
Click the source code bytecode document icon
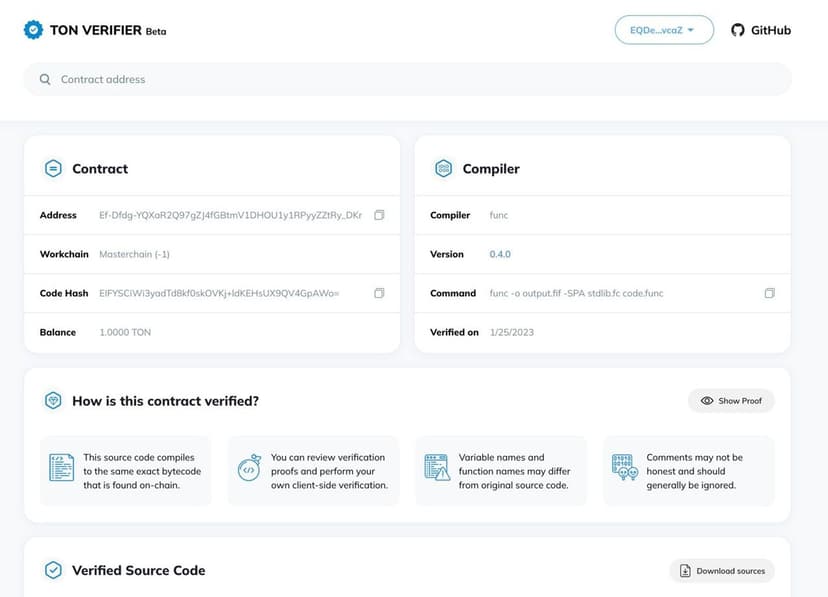[62, 467]
